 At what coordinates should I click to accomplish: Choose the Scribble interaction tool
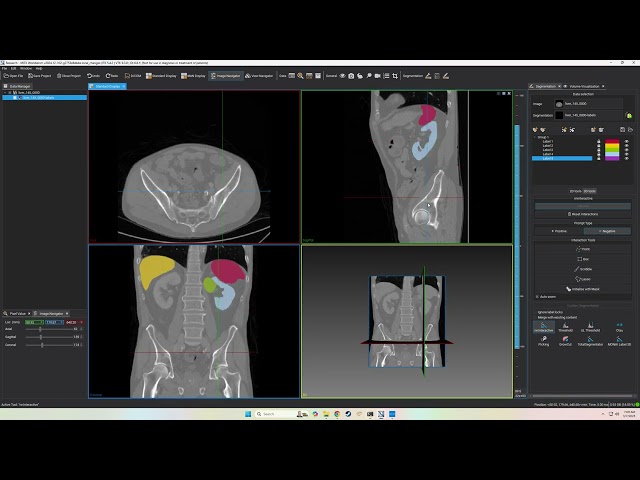583,269
